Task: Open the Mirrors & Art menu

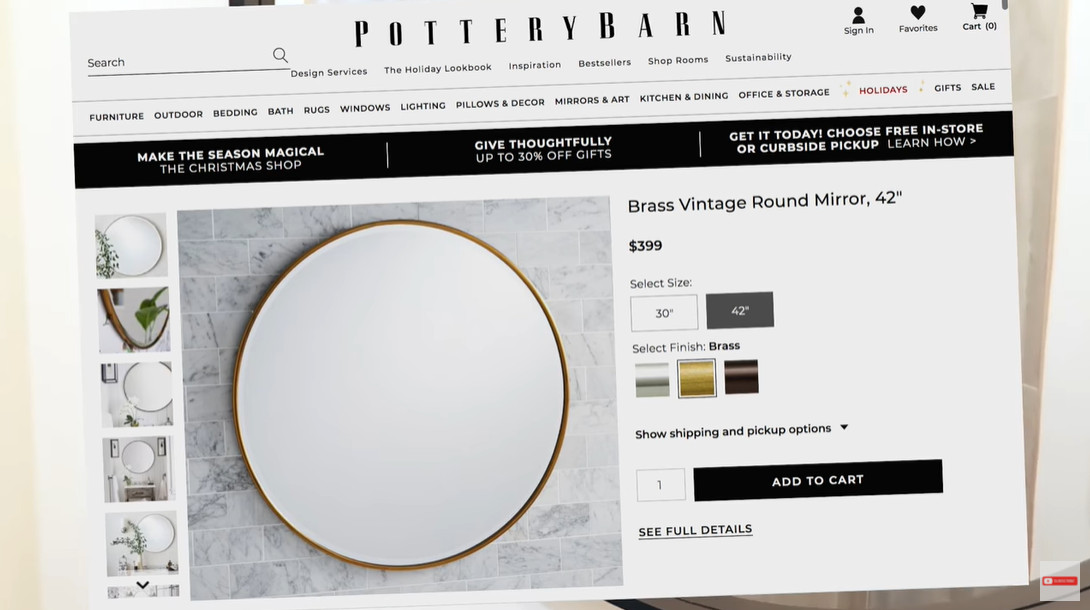Action: point(592,100)
